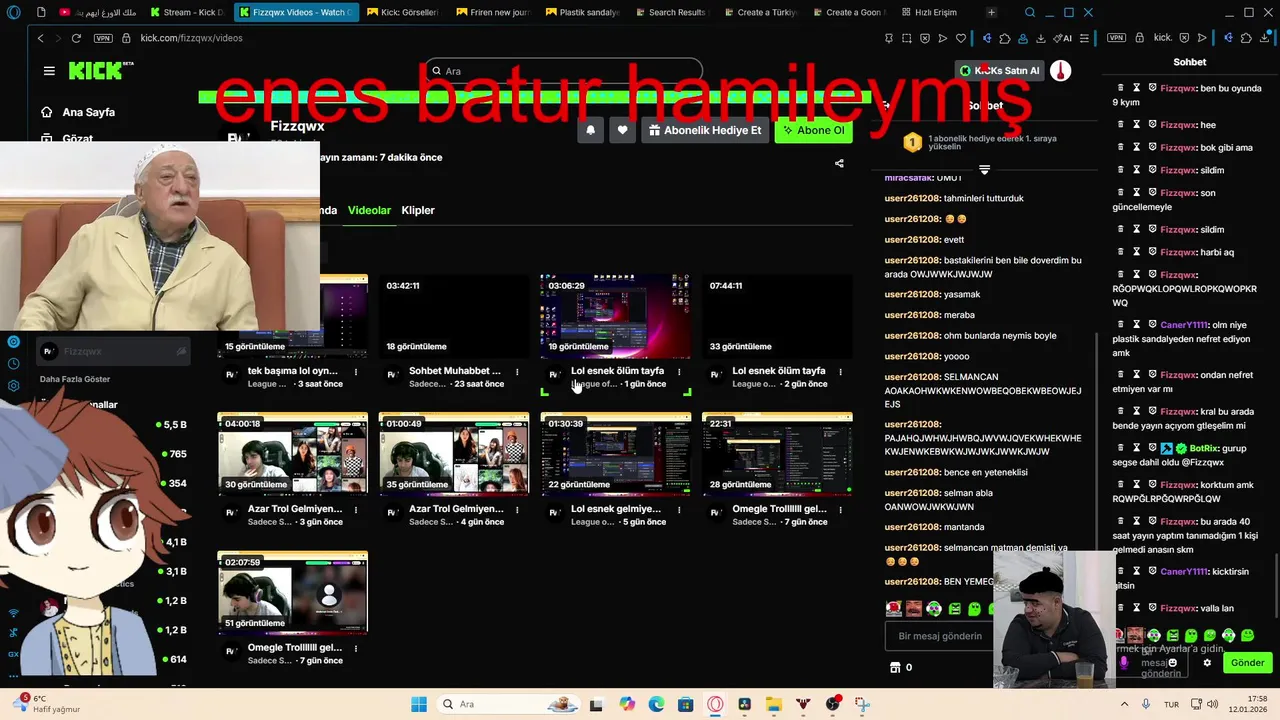Click the Opera sidebar settings gear icon

click(13, 386)
